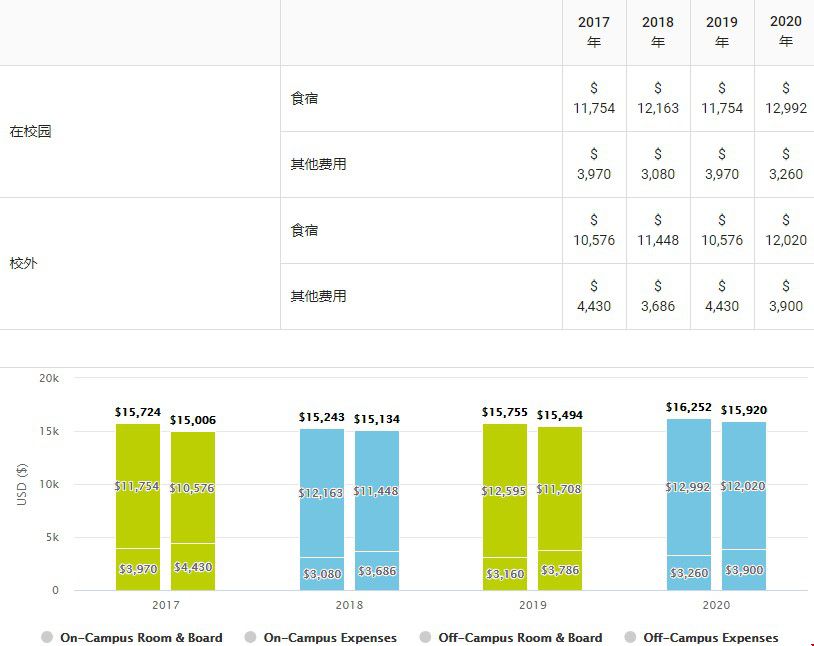Click the 2019 bar segment labeled $11,708
The image size is (814, 646).
click(x=560, y=489)
